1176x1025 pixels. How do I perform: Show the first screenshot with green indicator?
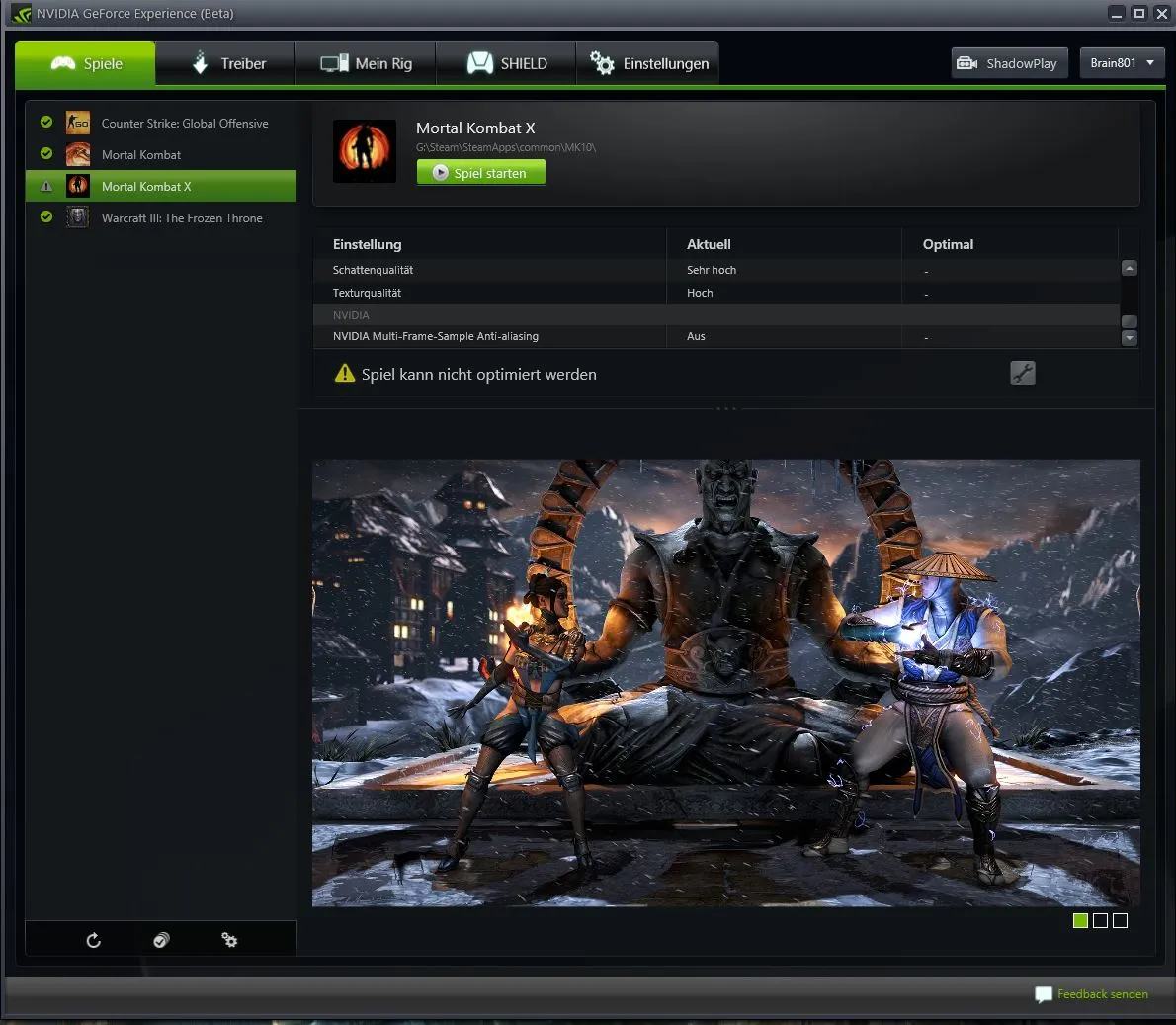click(x=1080, y=921)
